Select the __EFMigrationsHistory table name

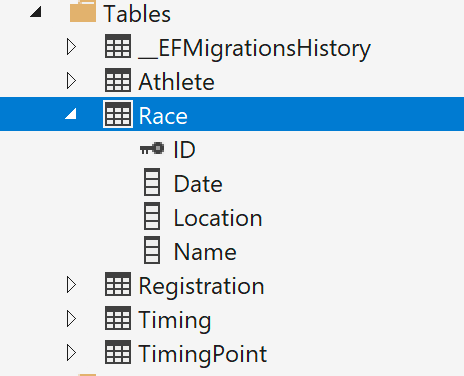[254, 49]
